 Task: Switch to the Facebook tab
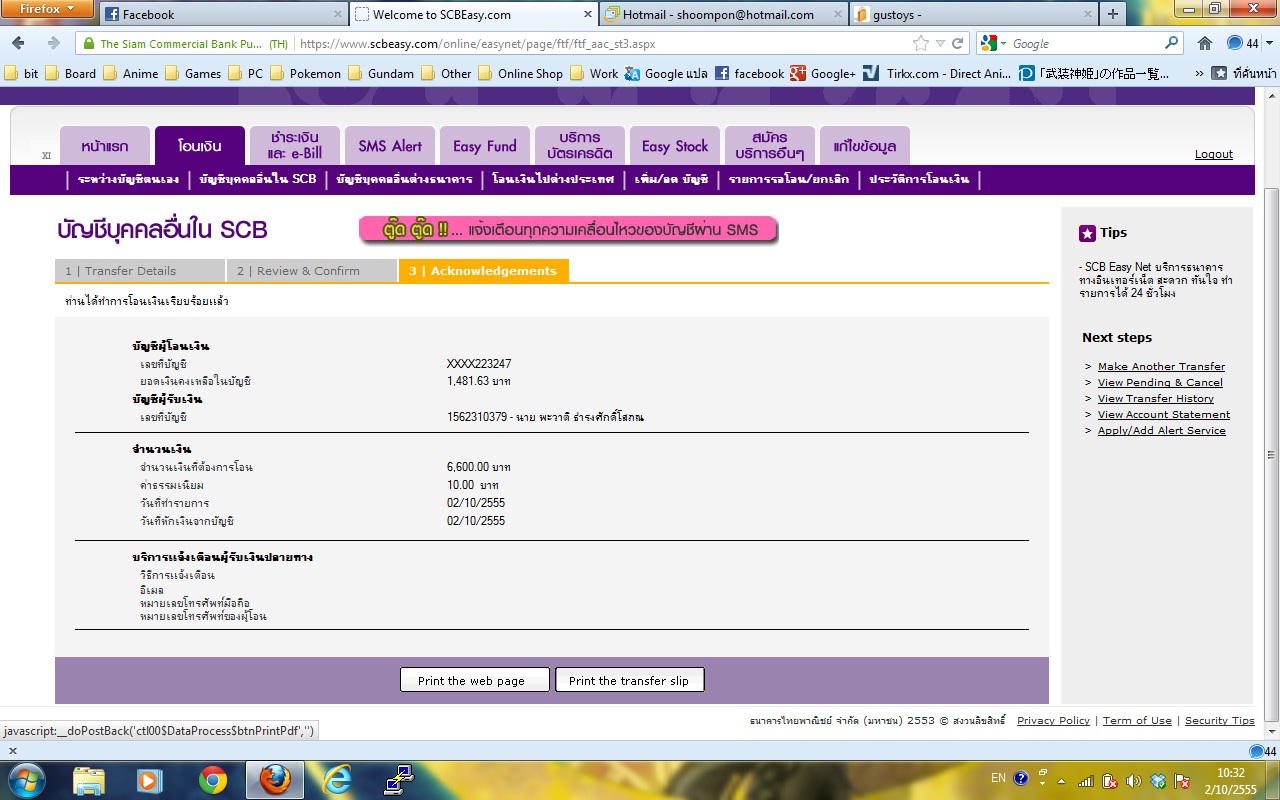(224, 14)
